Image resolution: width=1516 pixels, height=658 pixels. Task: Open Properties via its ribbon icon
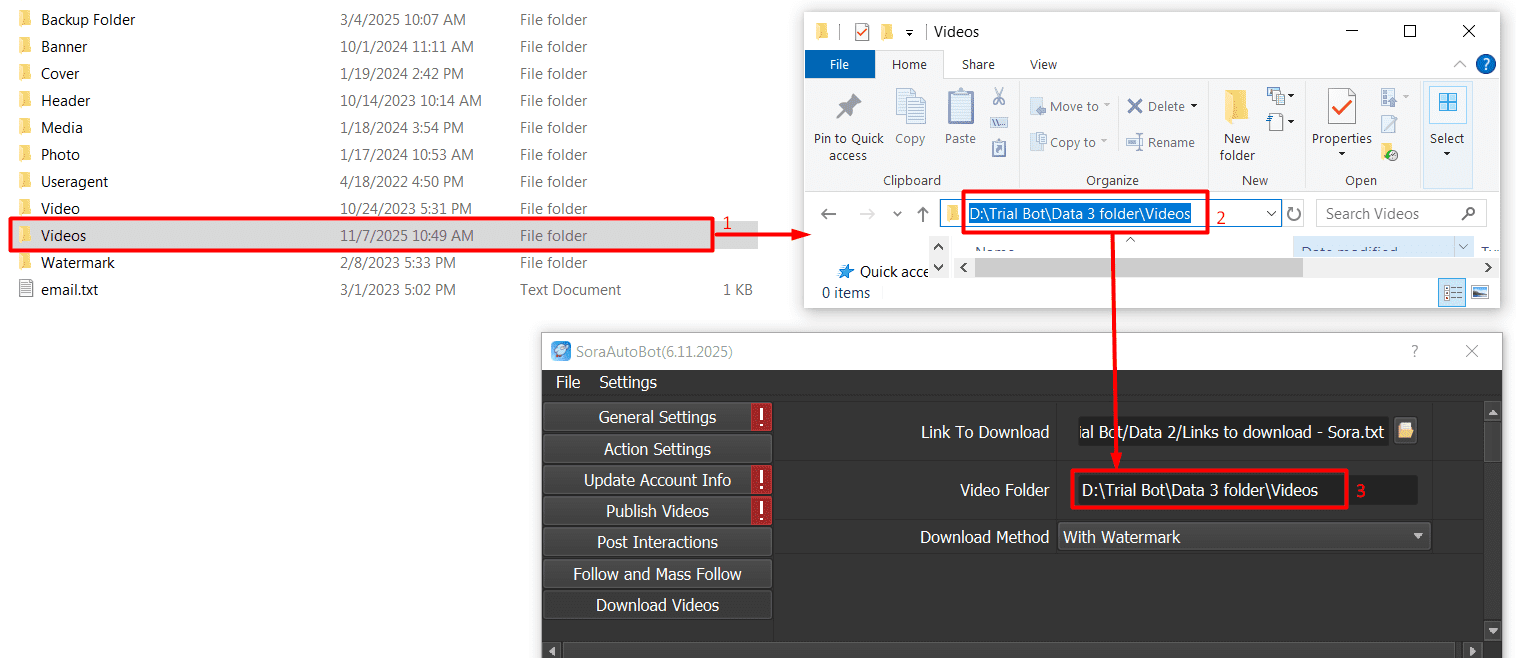1341,112
